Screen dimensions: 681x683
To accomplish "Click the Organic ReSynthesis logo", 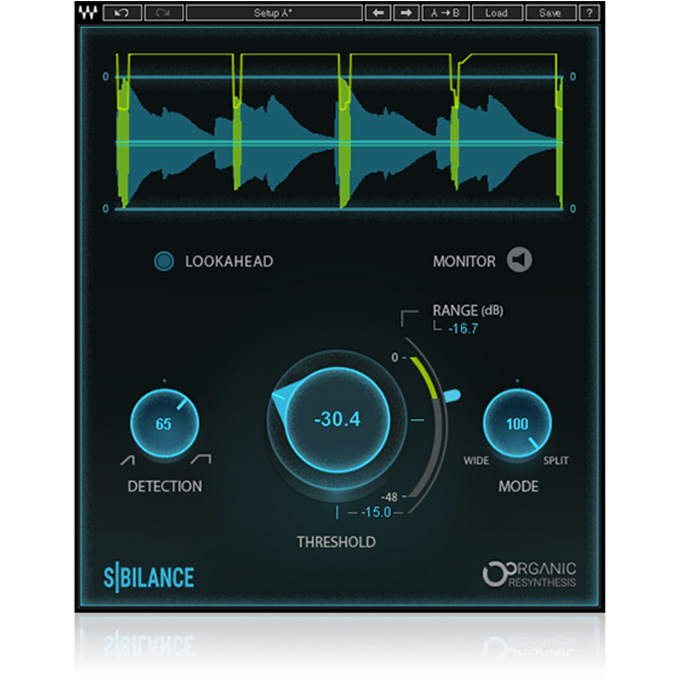I will (529, 574).
